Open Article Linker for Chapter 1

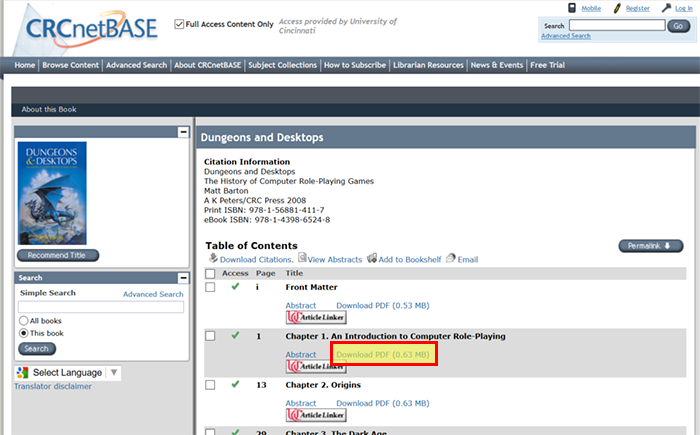tap(316, 366)
